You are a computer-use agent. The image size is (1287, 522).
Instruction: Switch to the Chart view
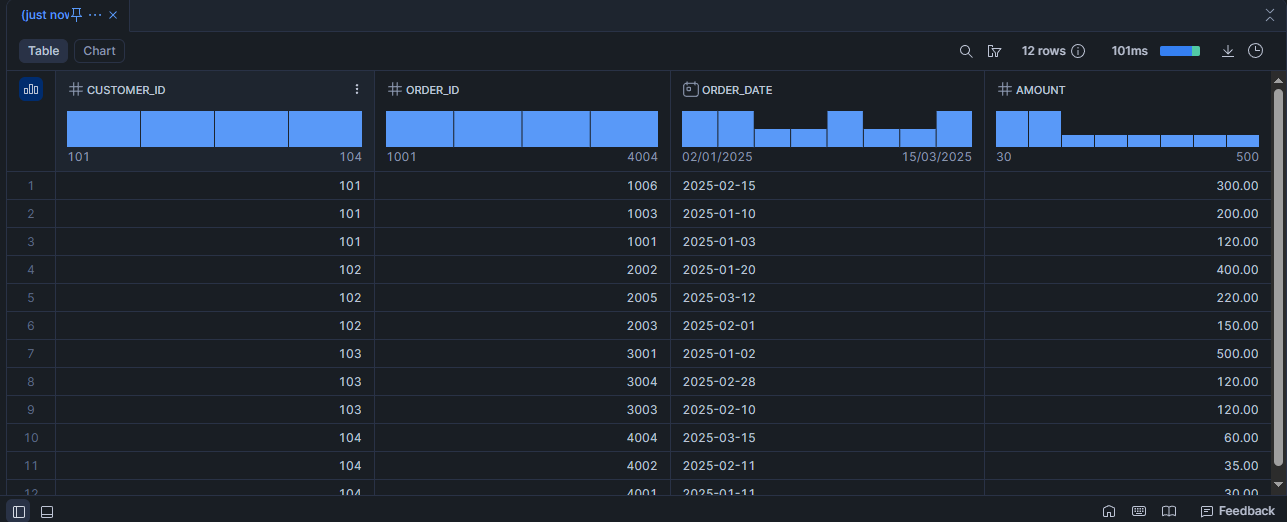99,51
